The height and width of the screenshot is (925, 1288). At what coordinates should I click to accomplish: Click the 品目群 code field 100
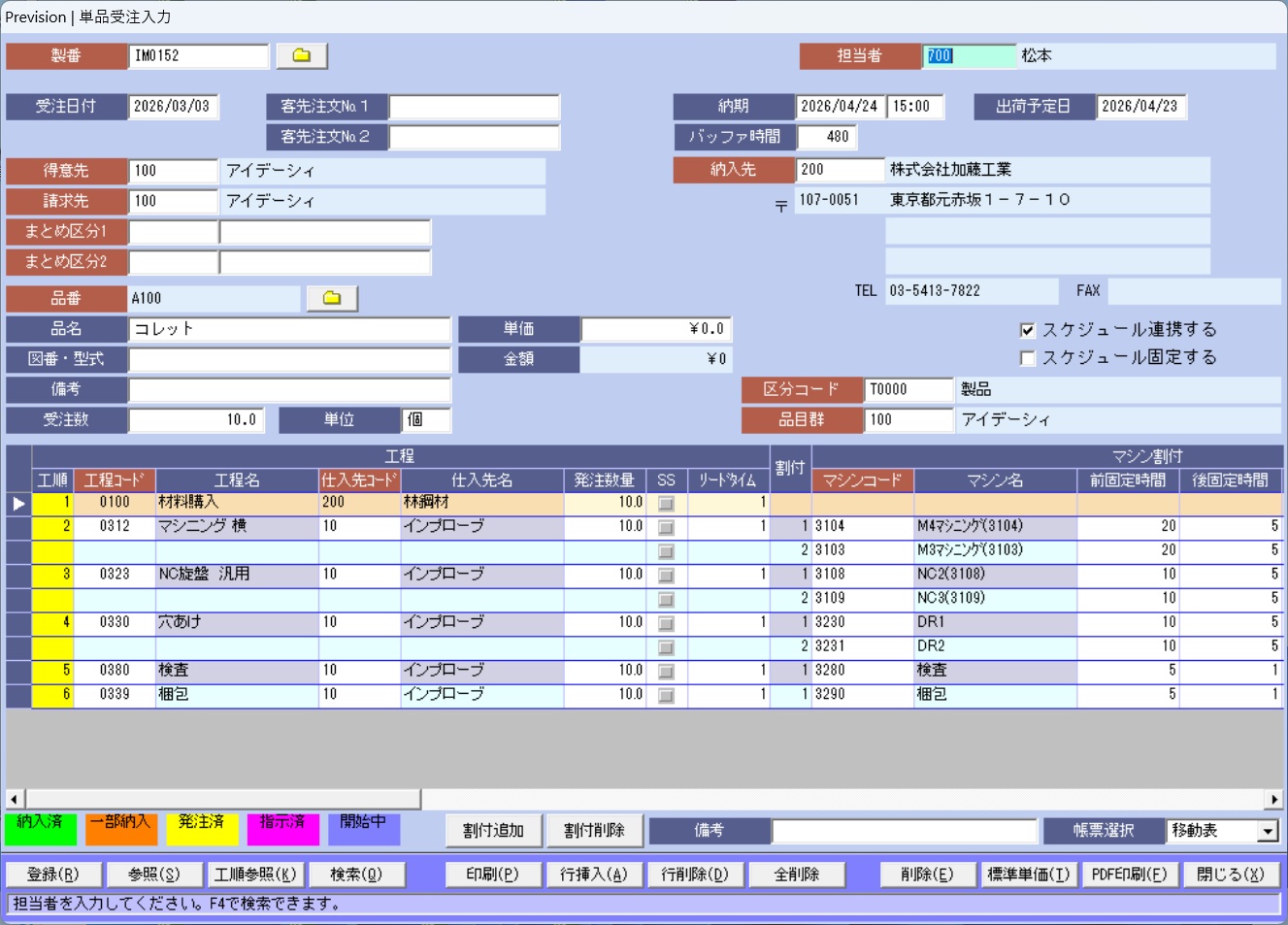(x=908, y=419)
